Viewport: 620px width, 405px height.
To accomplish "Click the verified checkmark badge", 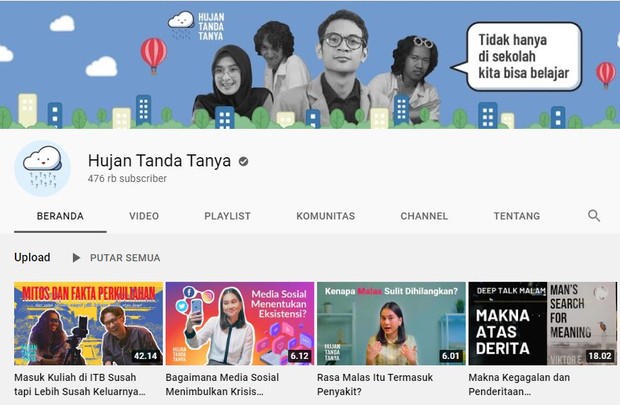I will [244, 161].
